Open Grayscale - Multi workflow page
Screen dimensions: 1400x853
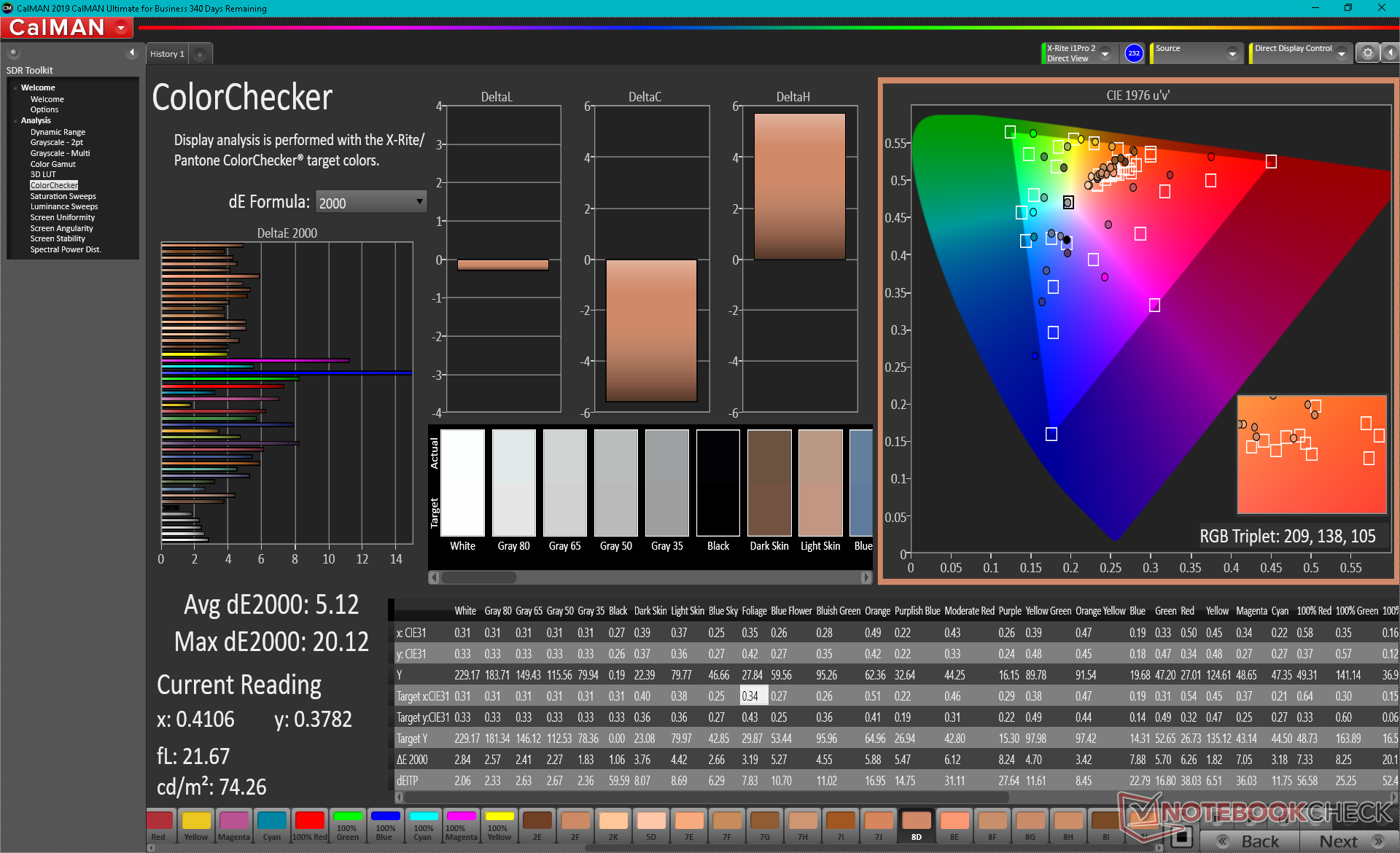(60, 153)
